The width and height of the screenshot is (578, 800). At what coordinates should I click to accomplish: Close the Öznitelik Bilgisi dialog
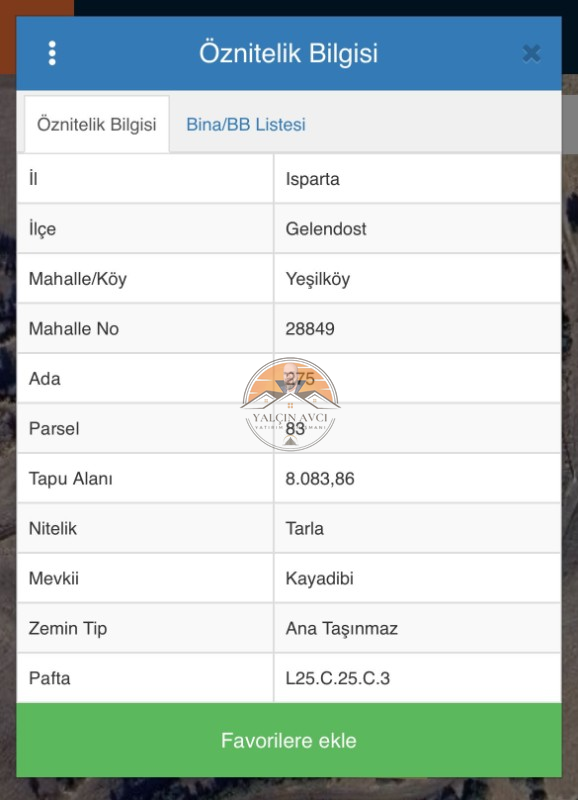(x=532, y=53)
